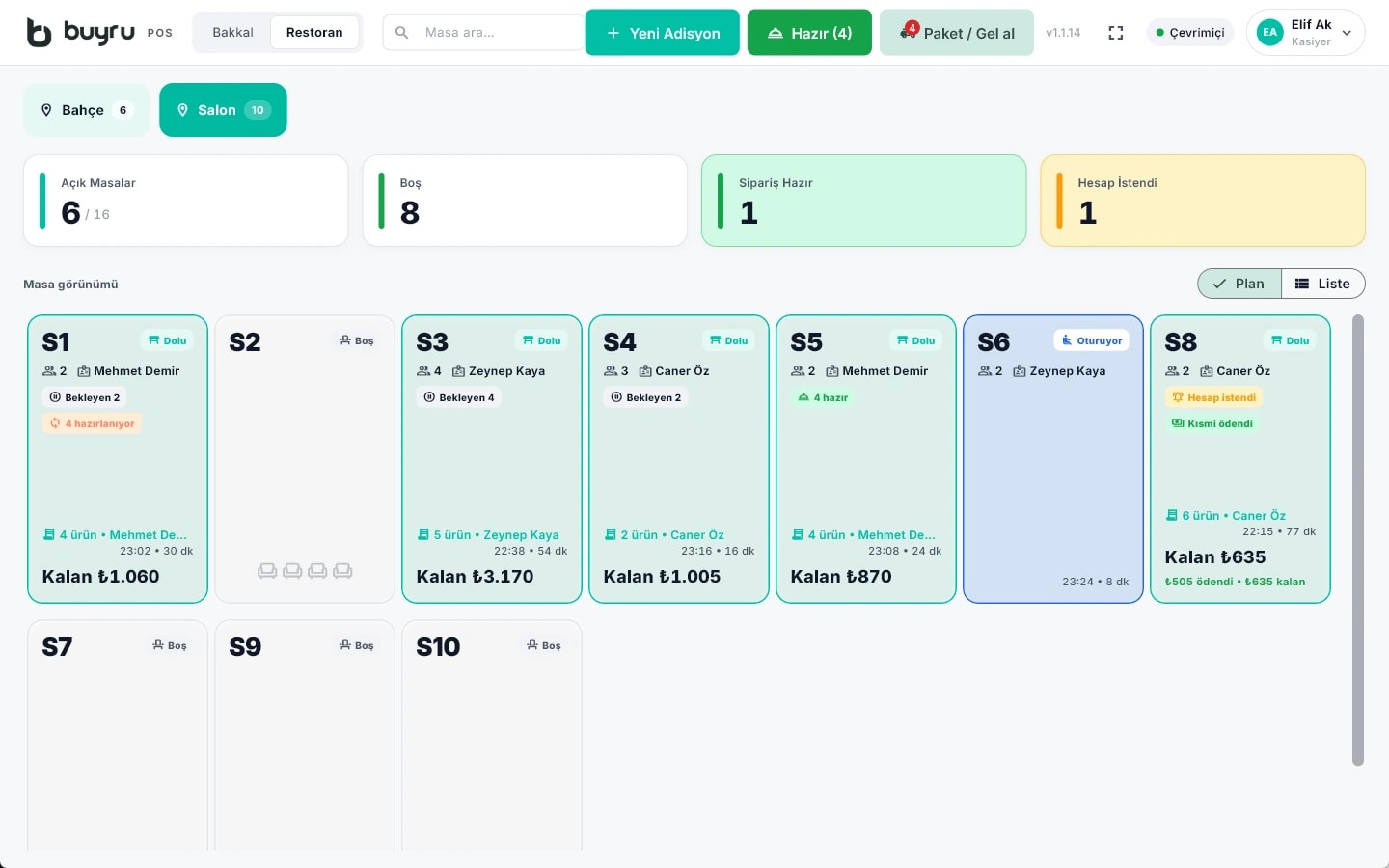Viewport: 1389px width, 868px height.
Task: Click the S10 Boş status badge
Action: click(x=544, y=645)
